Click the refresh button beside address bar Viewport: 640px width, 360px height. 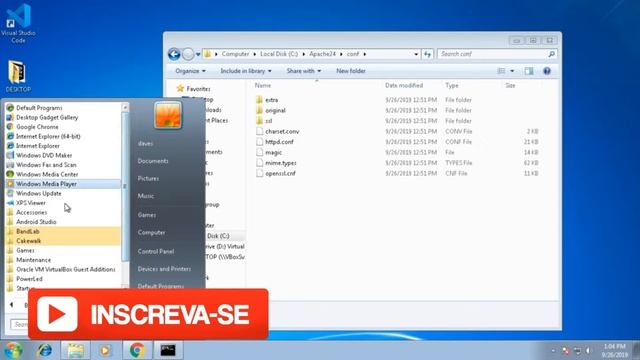427,54
